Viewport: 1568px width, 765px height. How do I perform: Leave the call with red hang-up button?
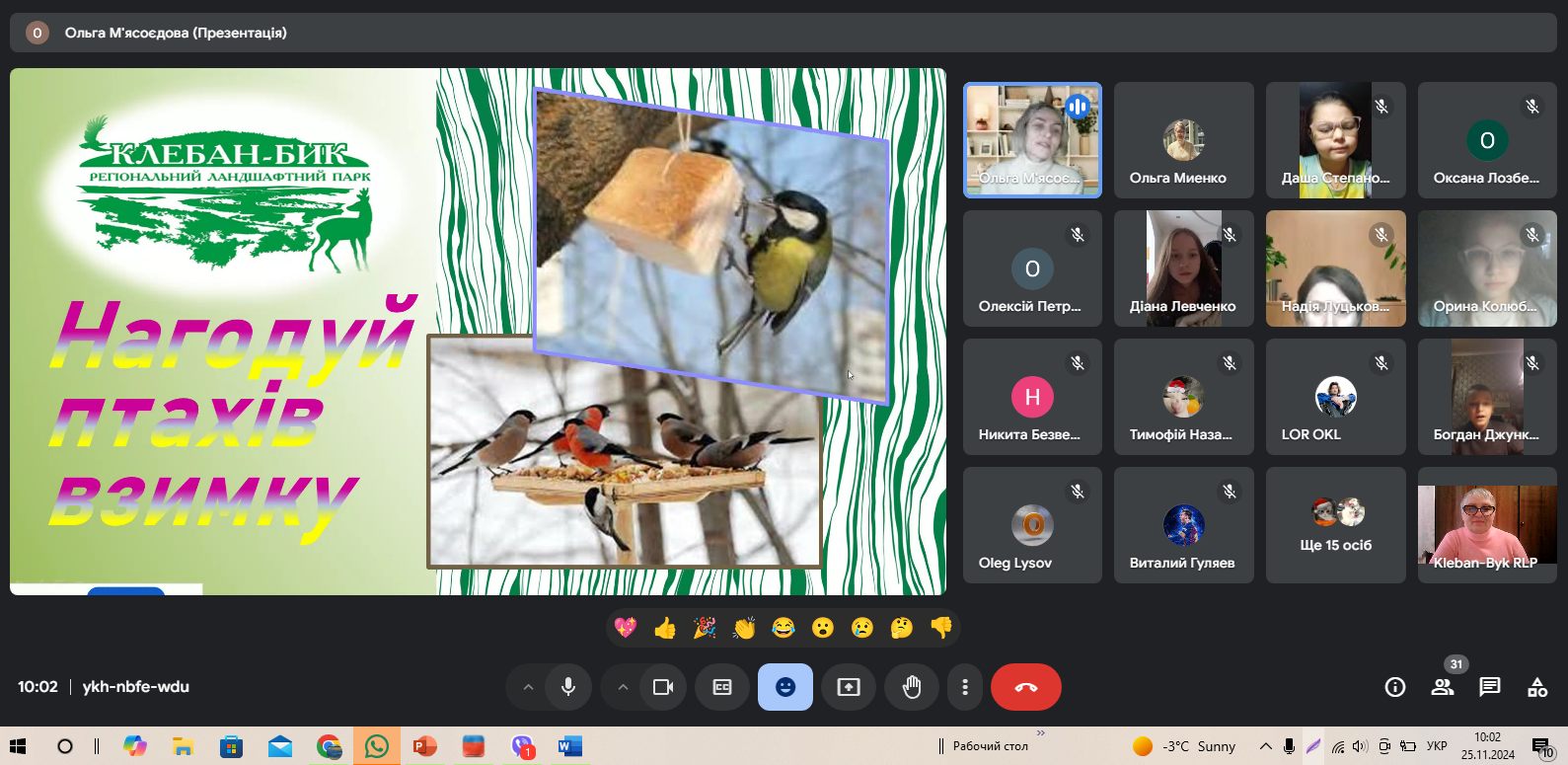pos(1026,687)
